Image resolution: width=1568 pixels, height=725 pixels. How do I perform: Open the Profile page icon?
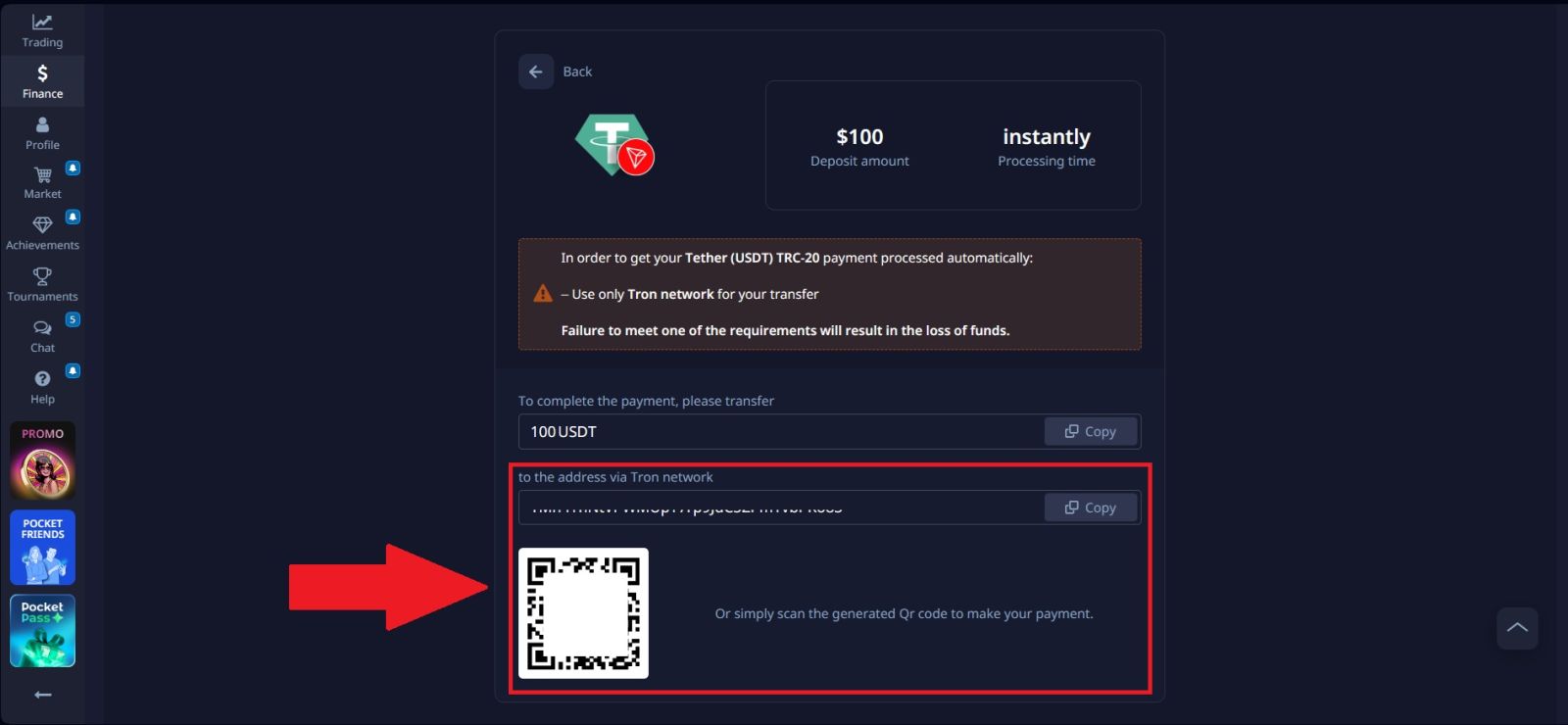tap(42, 124)
